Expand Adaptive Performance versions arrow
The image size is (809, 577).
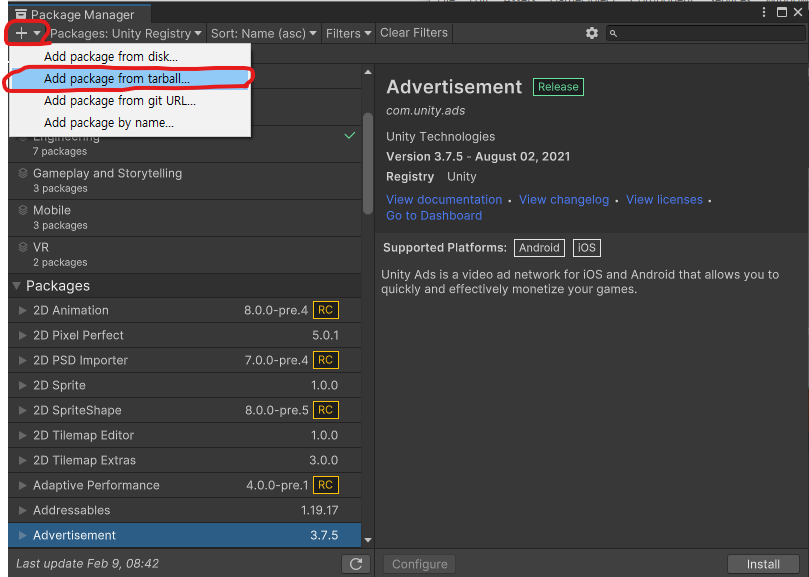pyautogui.click(x=22, y=485)
